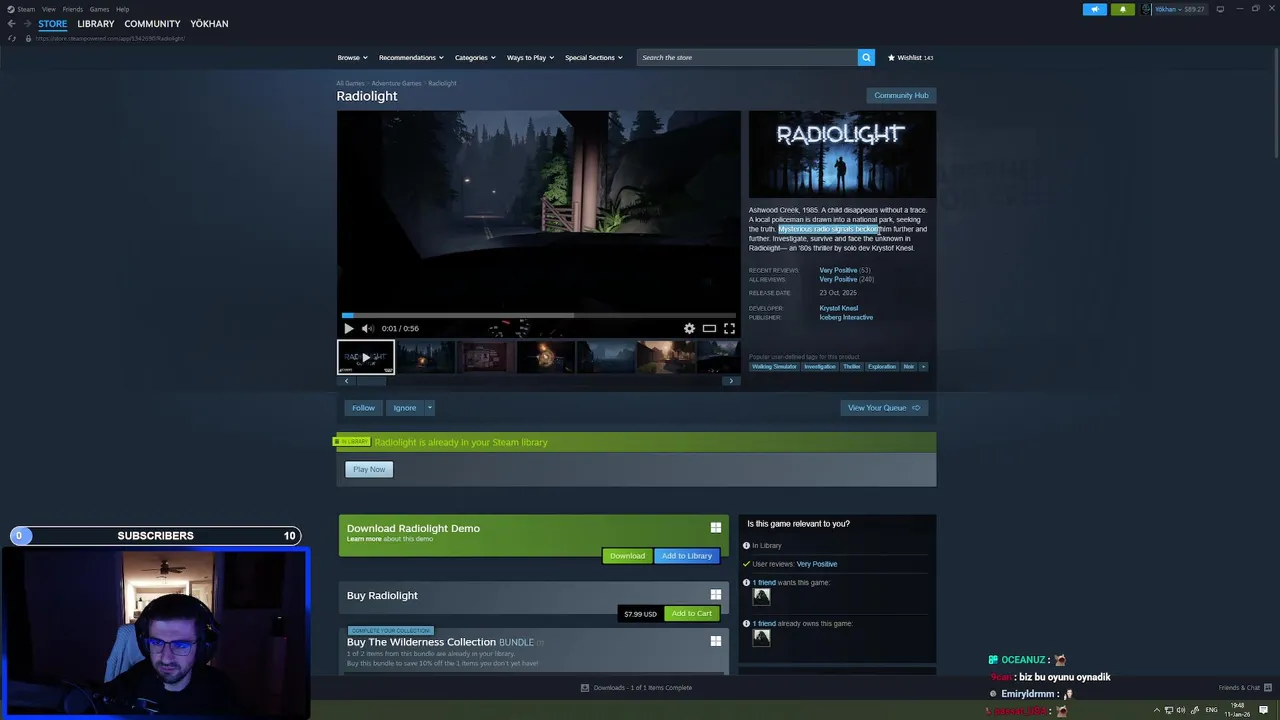Screen dimensions: 1280x720
Task: Open the Steam menu
Action: click(21, 9)
